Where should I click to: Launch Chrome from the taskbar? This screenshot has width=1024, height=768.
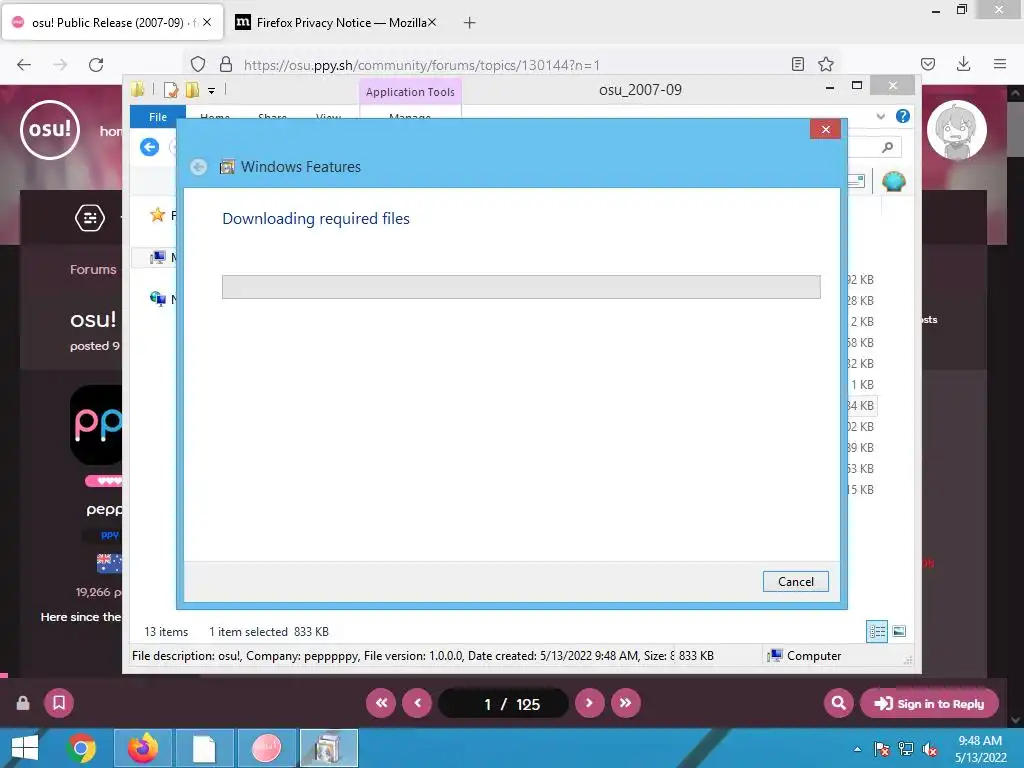point(81,748)
